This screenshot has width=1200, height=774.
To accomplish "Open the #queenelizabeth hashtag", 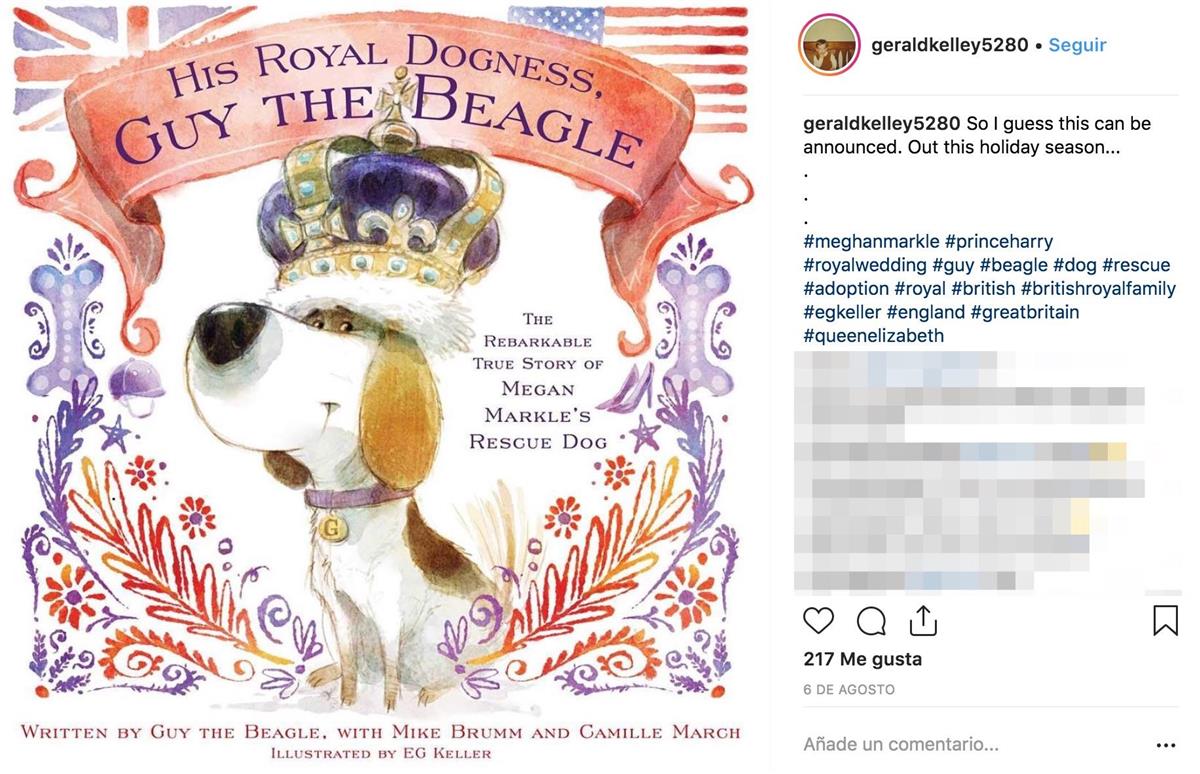I will 873,336.
